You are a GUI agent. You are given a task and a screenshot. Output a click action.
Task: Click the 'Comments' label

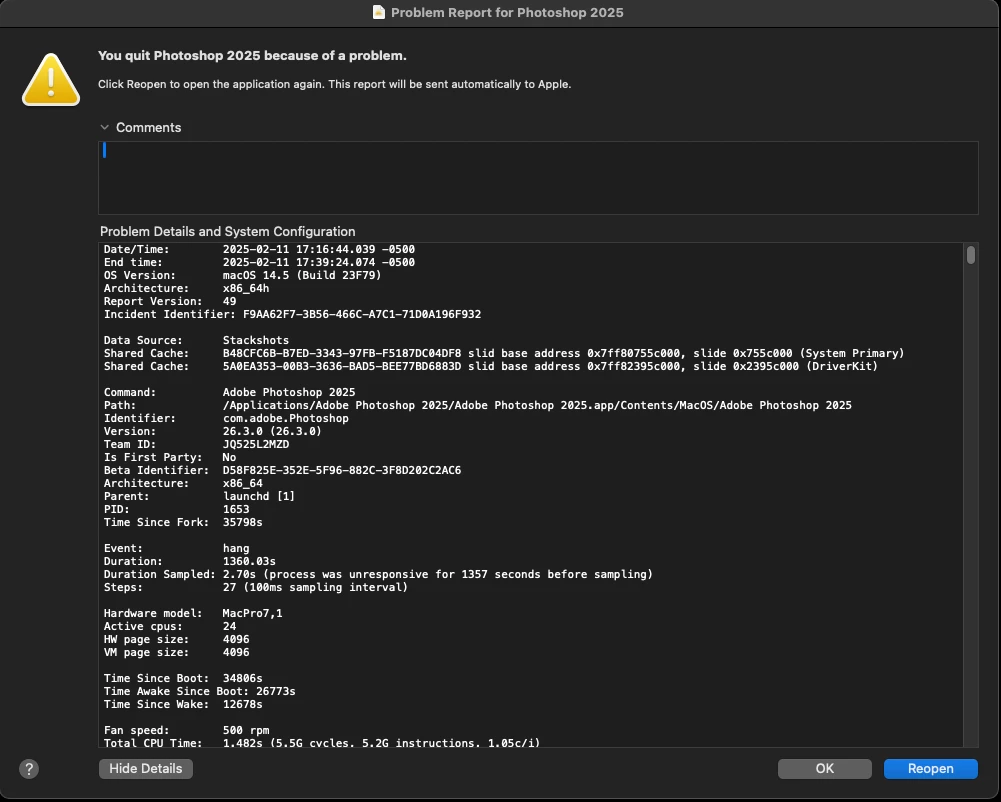tap(148, 128)
